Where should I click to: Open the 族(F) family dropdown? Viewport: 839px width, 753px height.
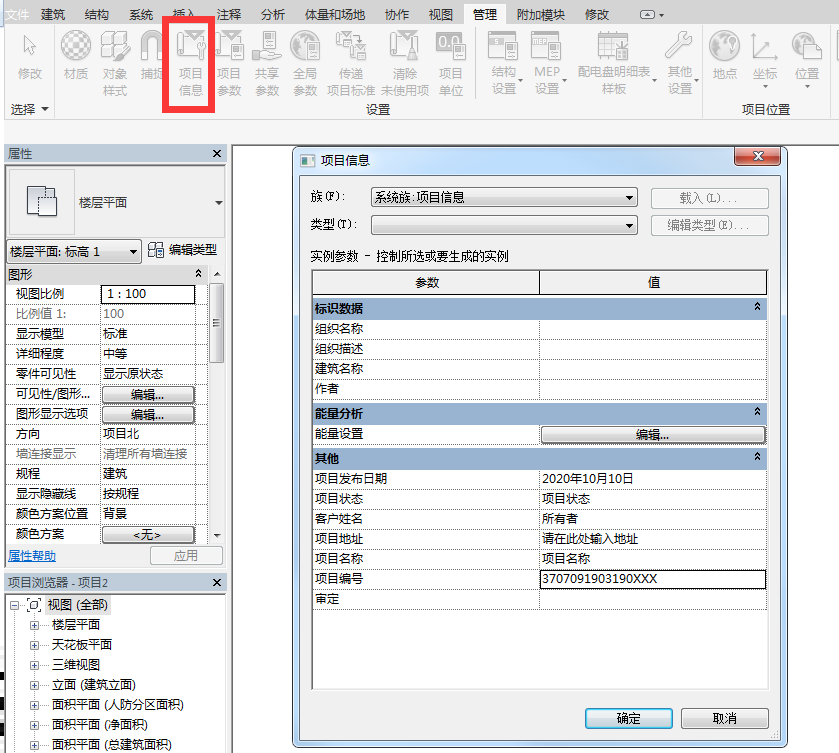tap(504, 197)
